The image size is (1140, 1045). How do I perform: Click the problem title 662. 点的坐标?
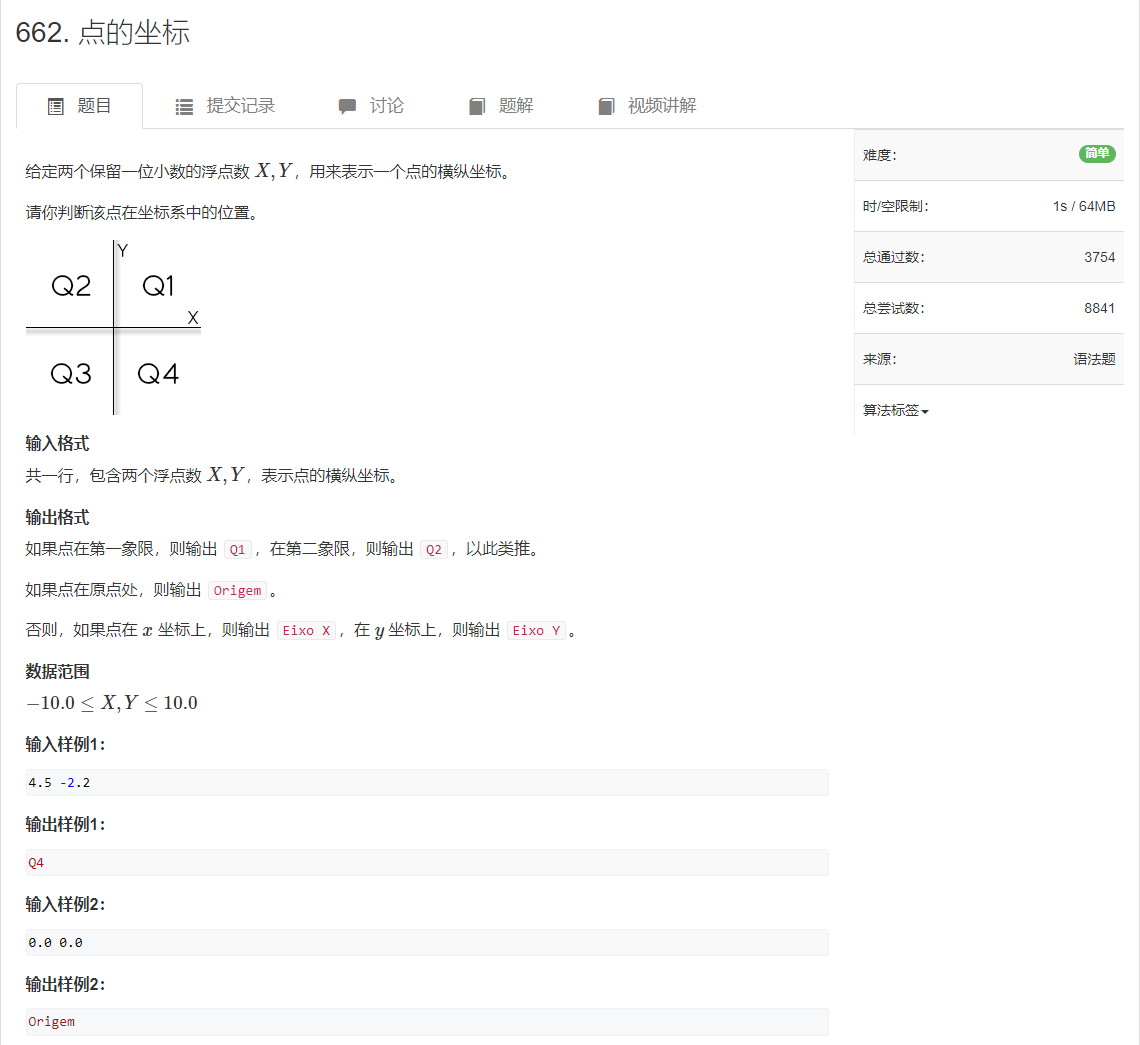click(x=103, y=33)
